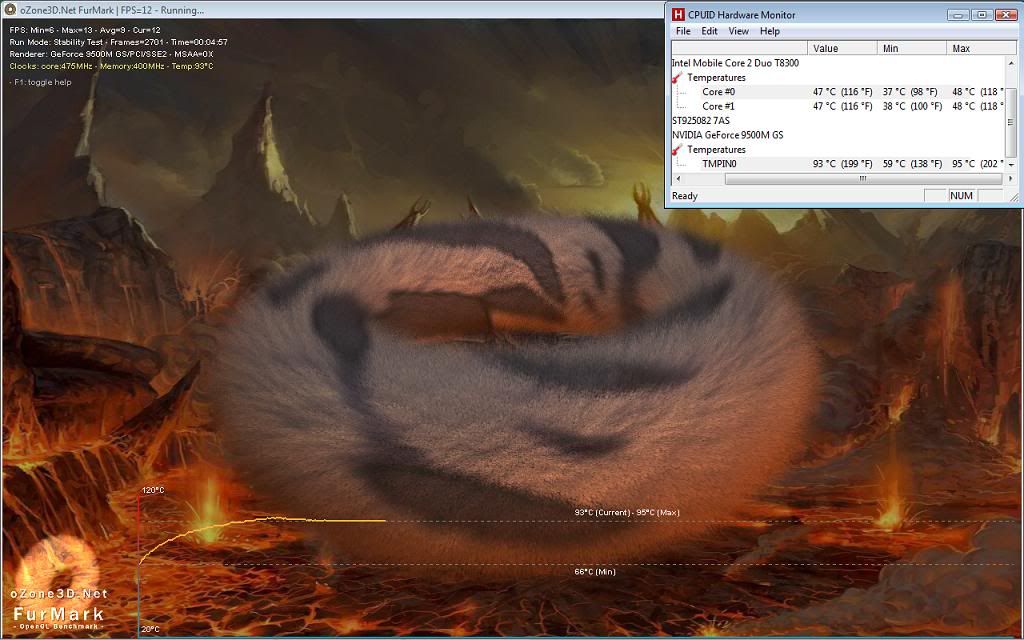Click the Ready status bar text
The width and height of the screenshot is (1024, 640).
(x=684, y=195)
